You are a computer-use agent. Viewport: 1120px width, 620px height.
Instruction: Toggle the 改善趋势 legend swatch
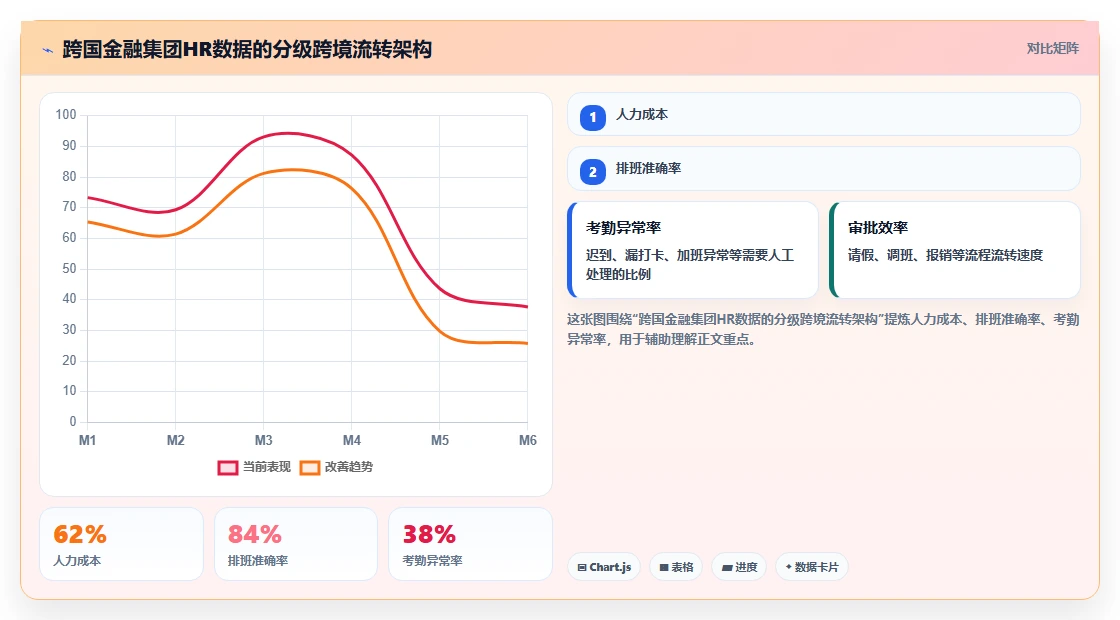pyautogui.click(x=309, y=468)
